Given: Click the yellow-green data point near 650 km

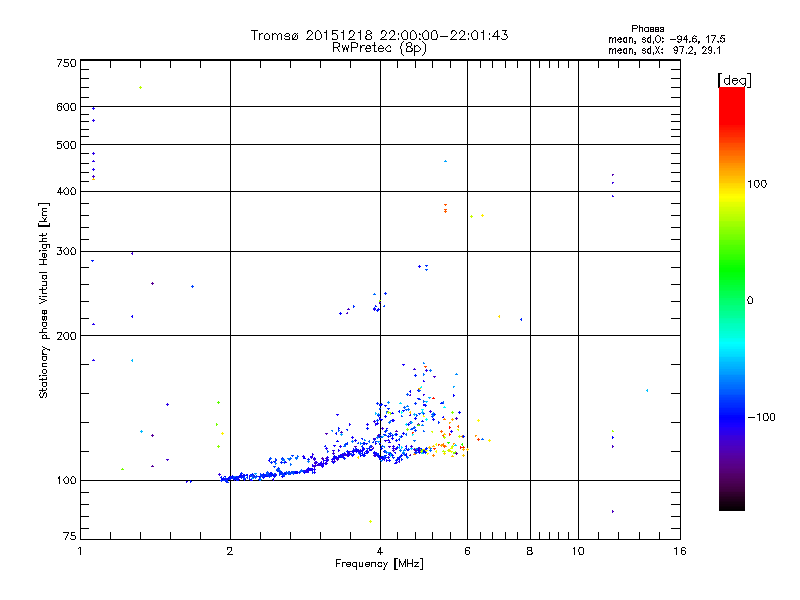Looking at the screenshot, I should pos(140,88).
